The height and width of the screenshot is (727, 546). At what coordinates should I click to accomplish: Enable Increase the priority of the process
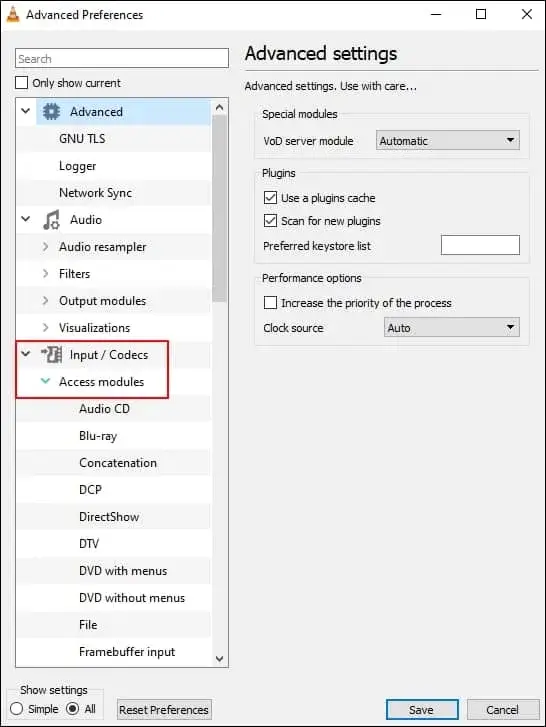pyautogui.click(x=270, y=302)
